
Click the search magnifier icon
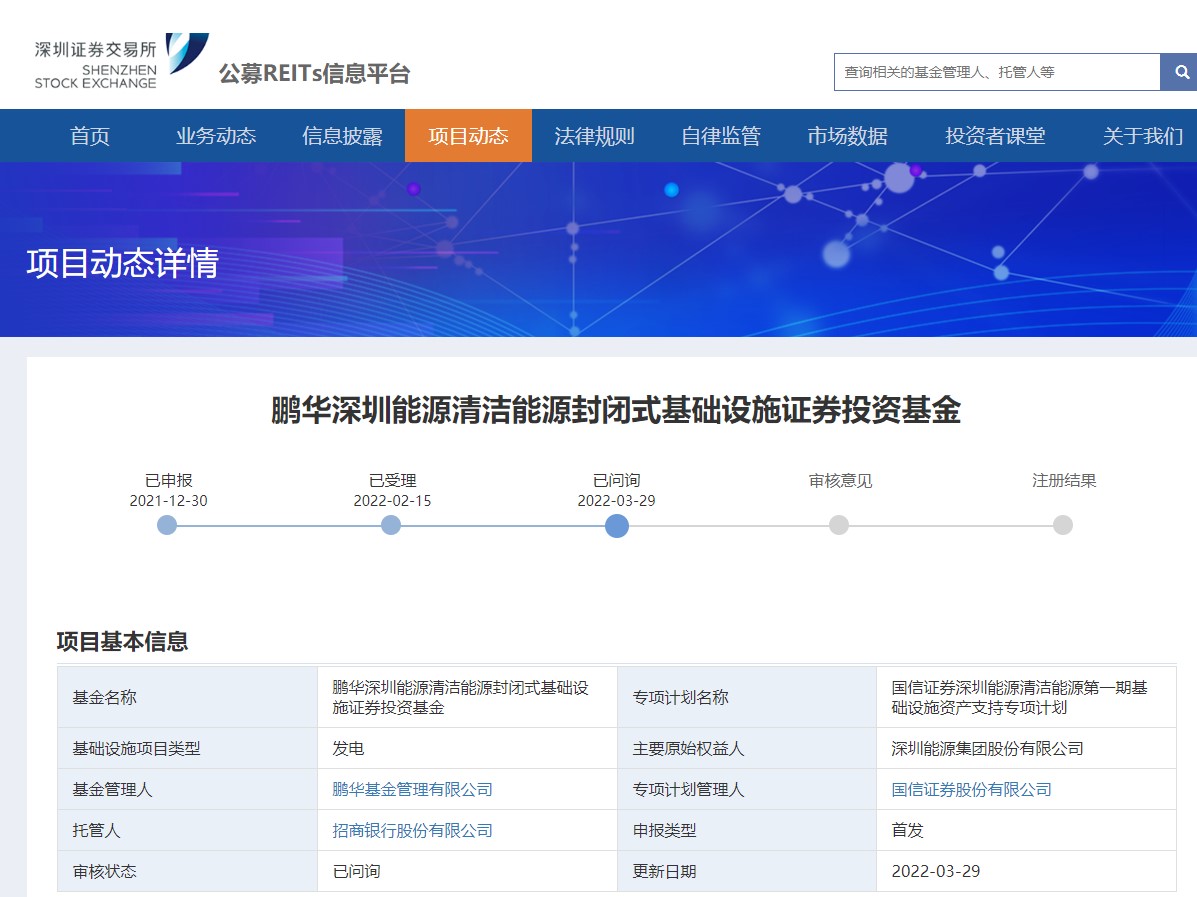(x=1181, y=72)
